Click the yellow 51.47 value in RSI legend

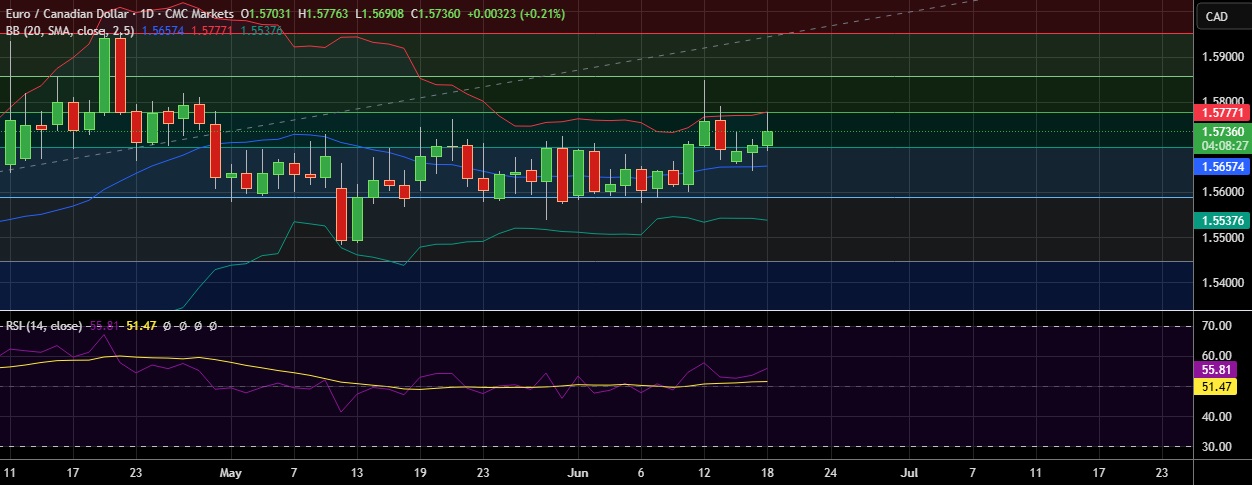[x=143, y=326]
